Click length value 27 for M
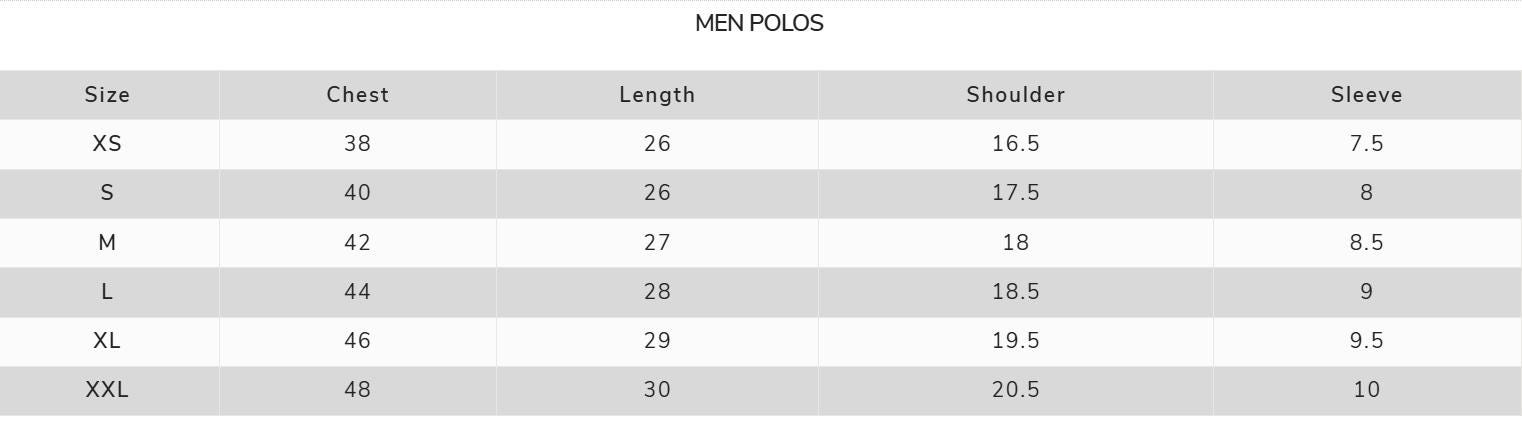This screenshot has width=1522, height=437. (657, 243)
